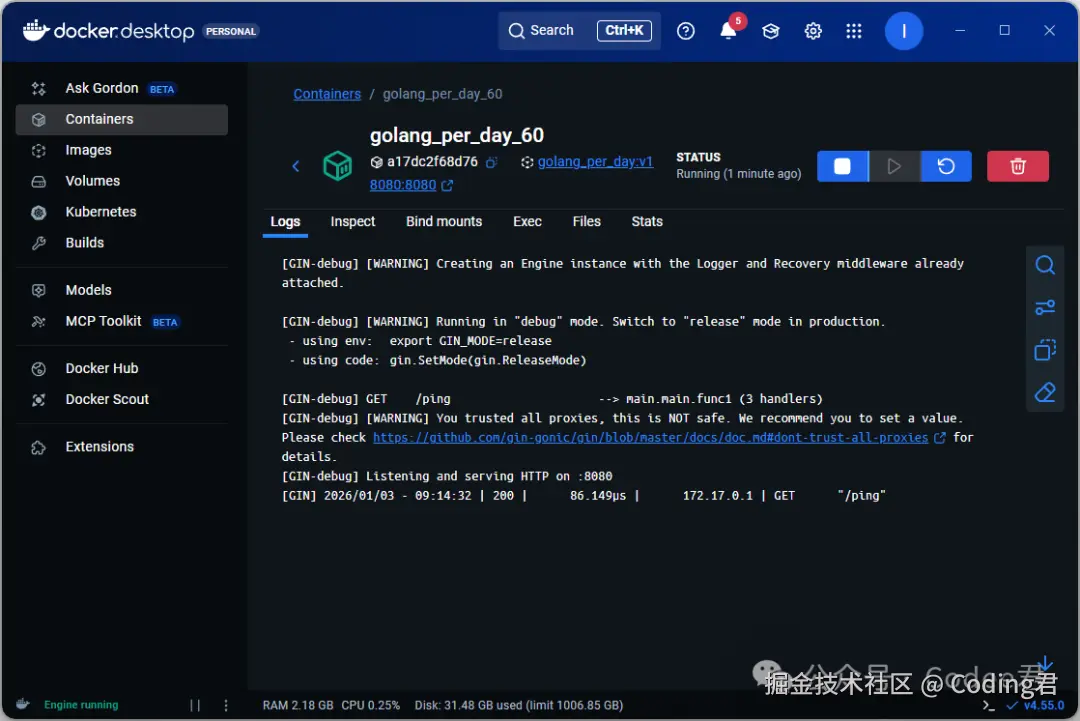1080x721 pixels.
Task: Click the whale icon in status bar
Action: click(23, 704)
